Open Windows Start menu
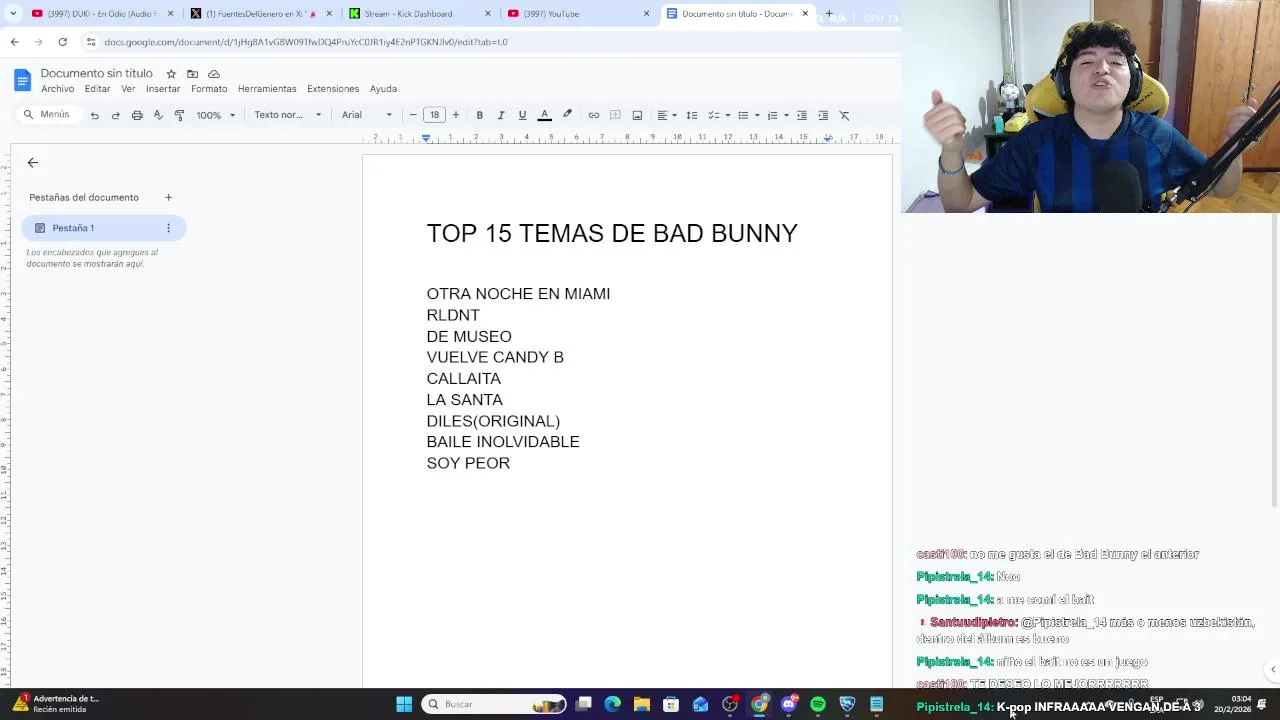Image resolution: width=1280 pixels, height=720 pixels. tap(404, 704)
